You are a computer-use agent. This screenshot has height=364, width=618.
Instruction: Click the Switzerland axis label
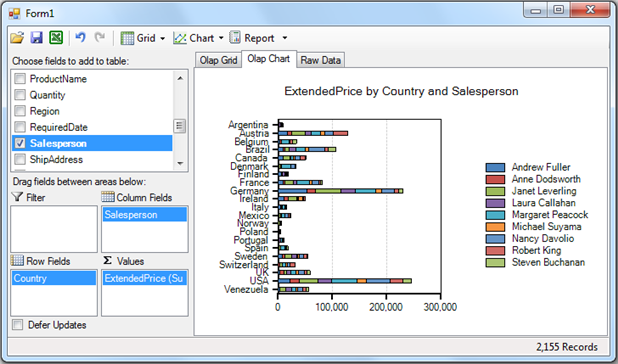click(244, 265)
